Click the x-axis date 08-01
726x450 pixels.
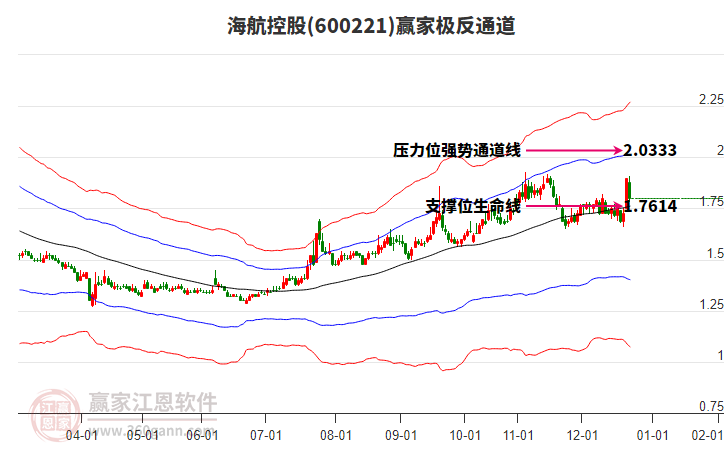point(336,435)
